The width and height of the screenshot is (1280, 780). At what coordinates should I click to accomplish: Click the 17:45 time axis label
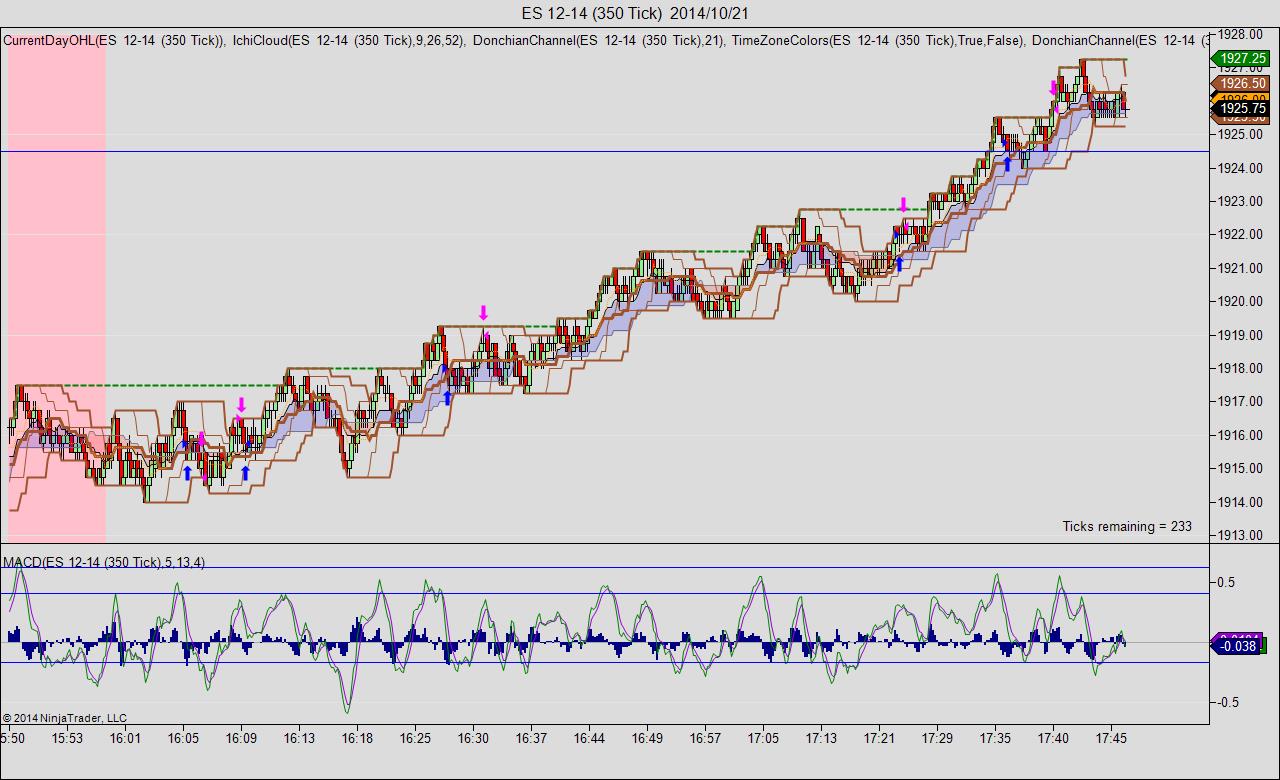pos(1111,738)
